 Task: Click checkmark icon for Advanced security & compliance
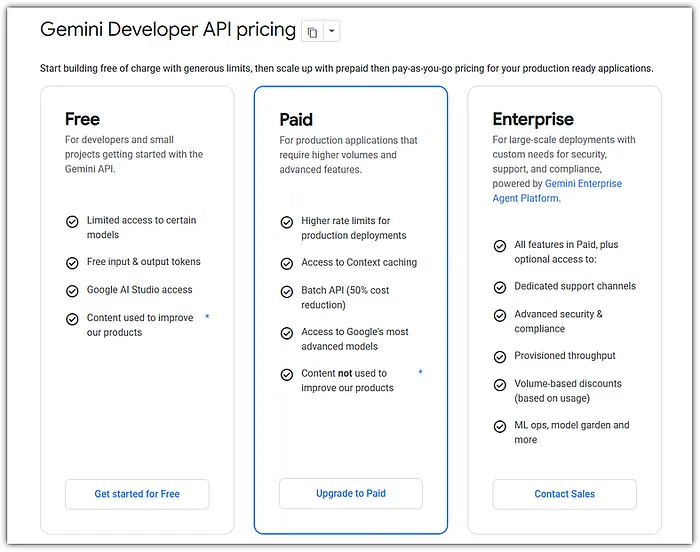point(500,315)
